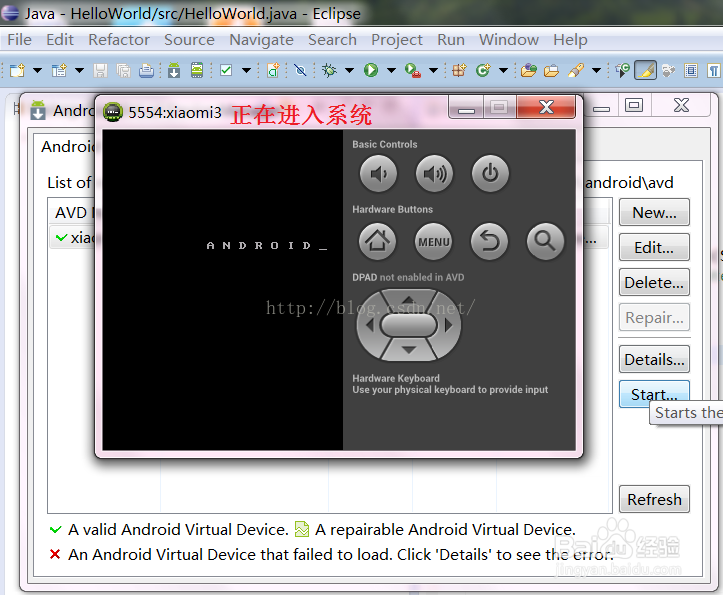Click the green Run button icon

pyautogui.click(x=371, y=71)
